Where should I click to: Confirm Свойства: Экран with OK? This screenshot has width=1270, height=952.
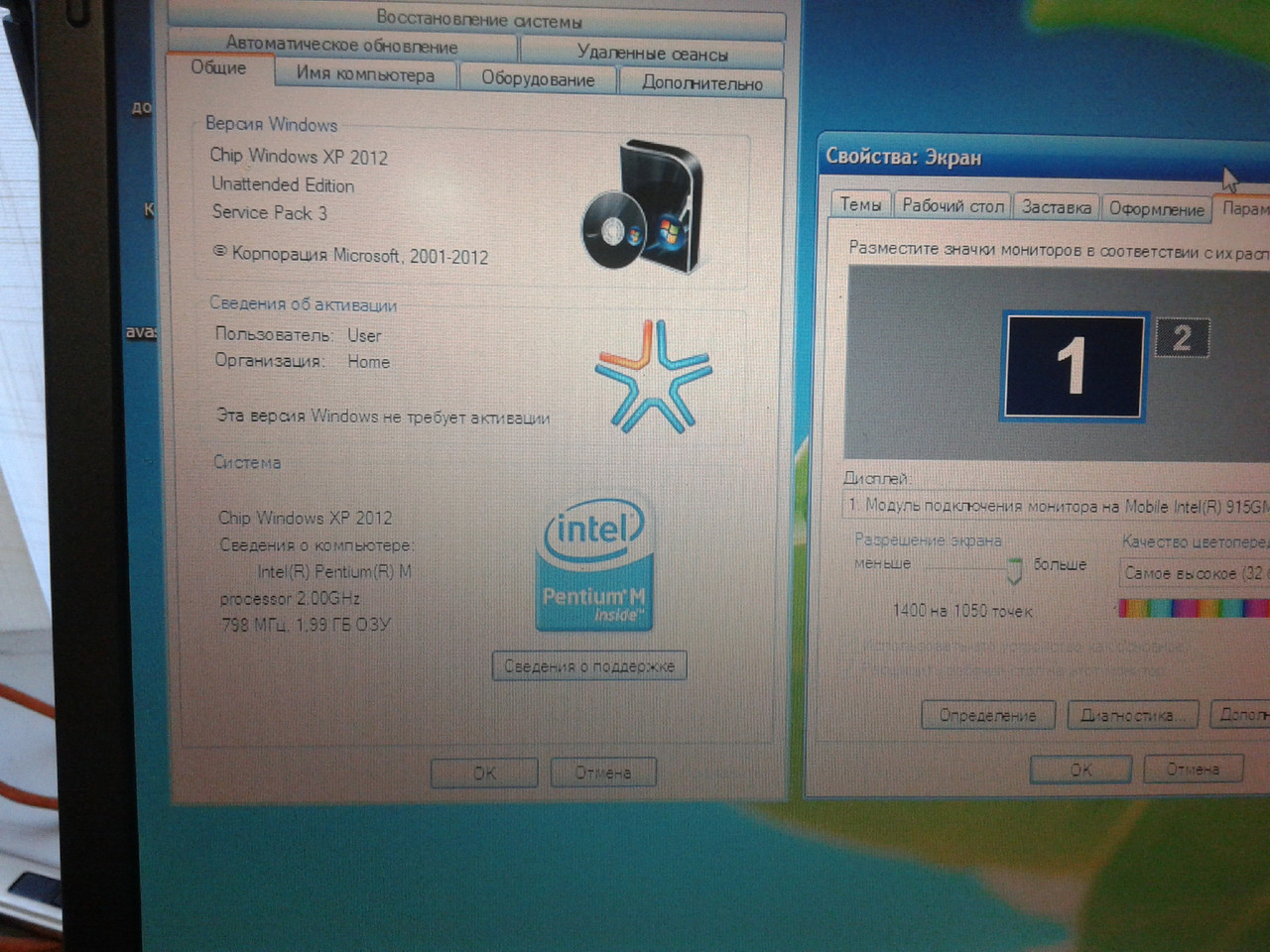point(1080,770)
